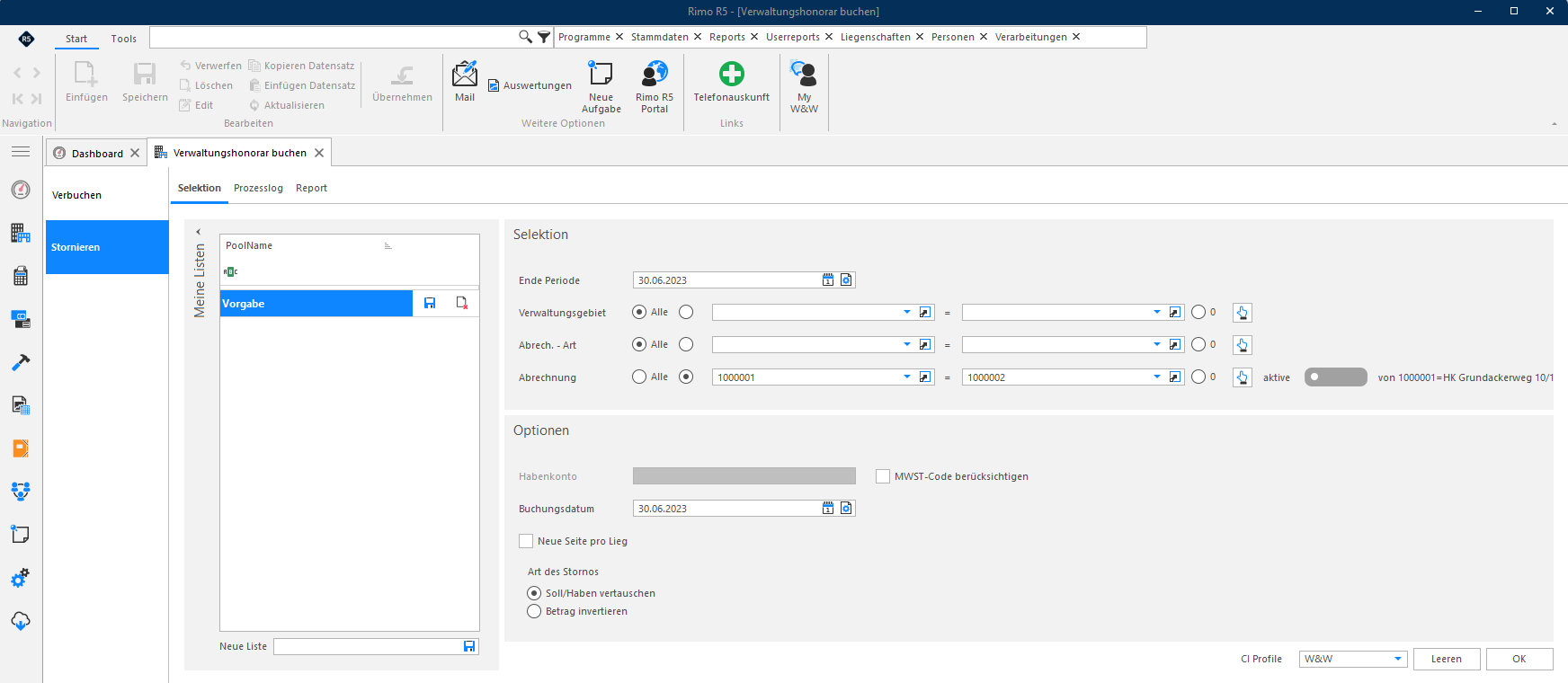Image resolution: width=1568 pixels, height=683 pixels.
Task: Switch to the Report tab
Action: coord(311,188)
